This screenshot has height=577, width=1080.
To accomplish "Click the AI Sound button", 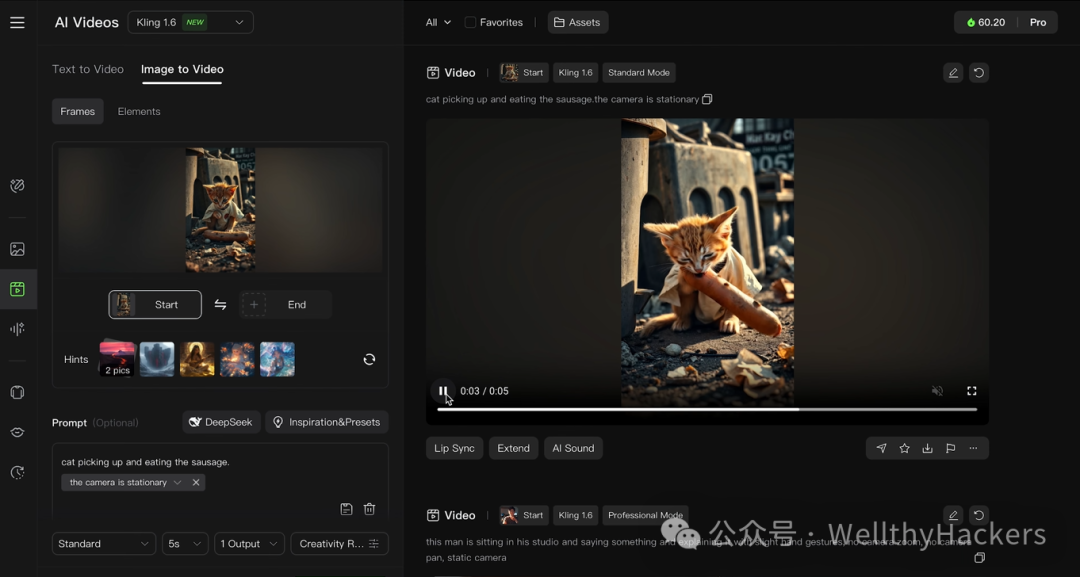I will pos(573,448).
